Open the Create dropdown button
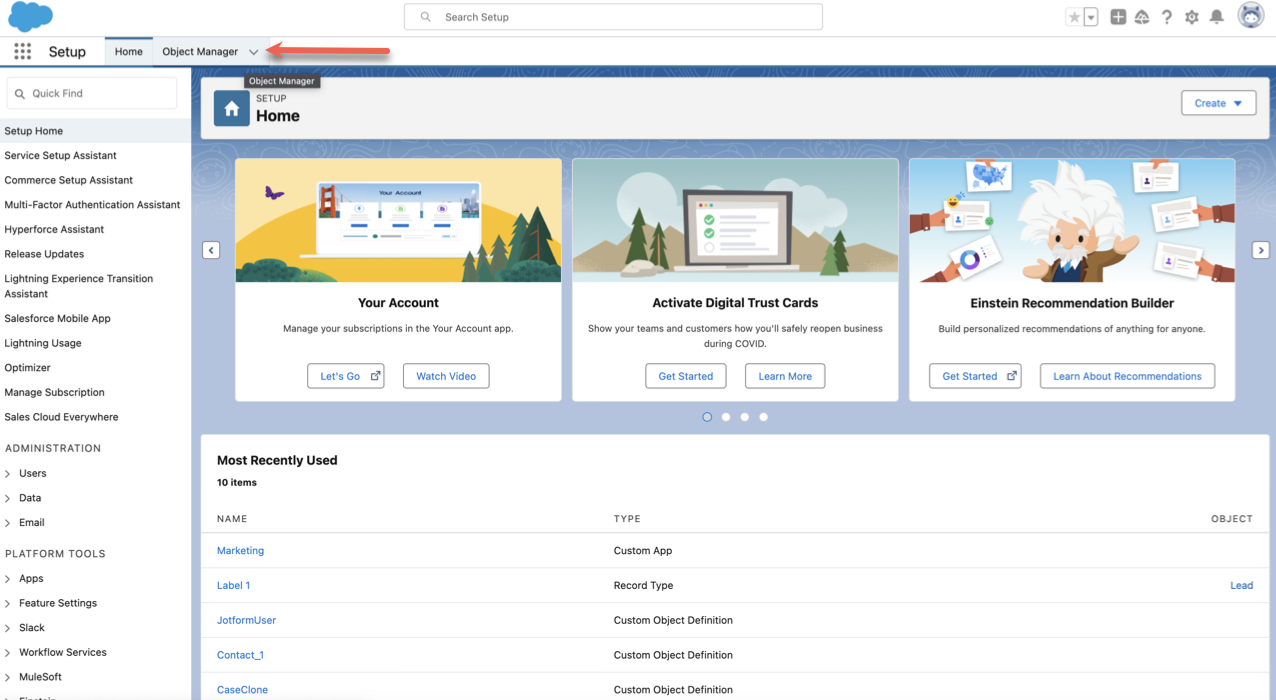Screen dimensions: 1276x700 pos(1218,103)
